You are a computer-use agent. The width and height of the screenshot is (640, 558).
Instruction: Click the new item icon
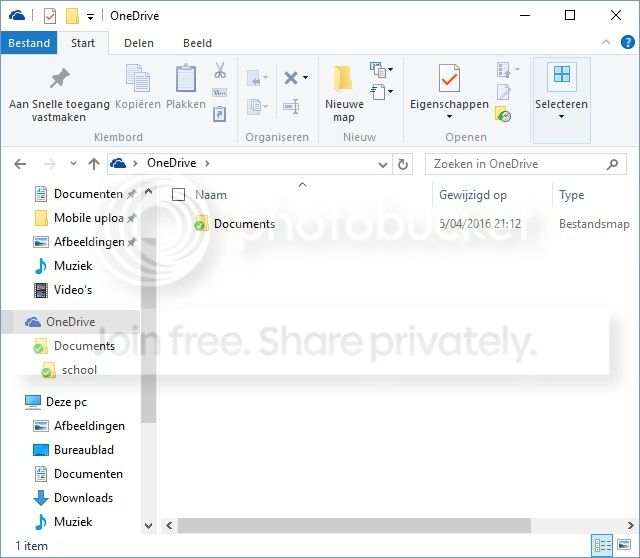tap(378, 70)
